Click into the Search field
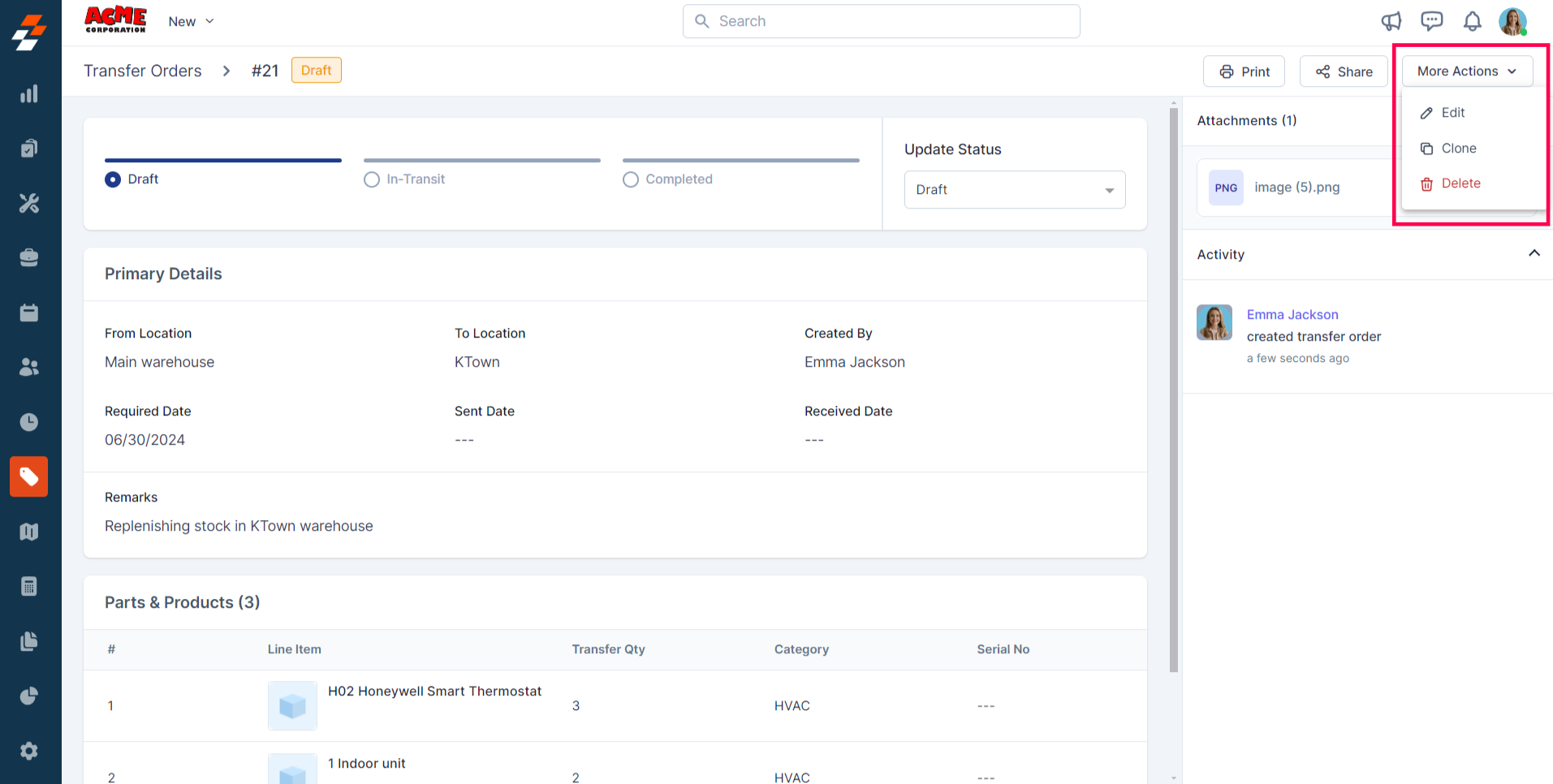 click(881, 21)
